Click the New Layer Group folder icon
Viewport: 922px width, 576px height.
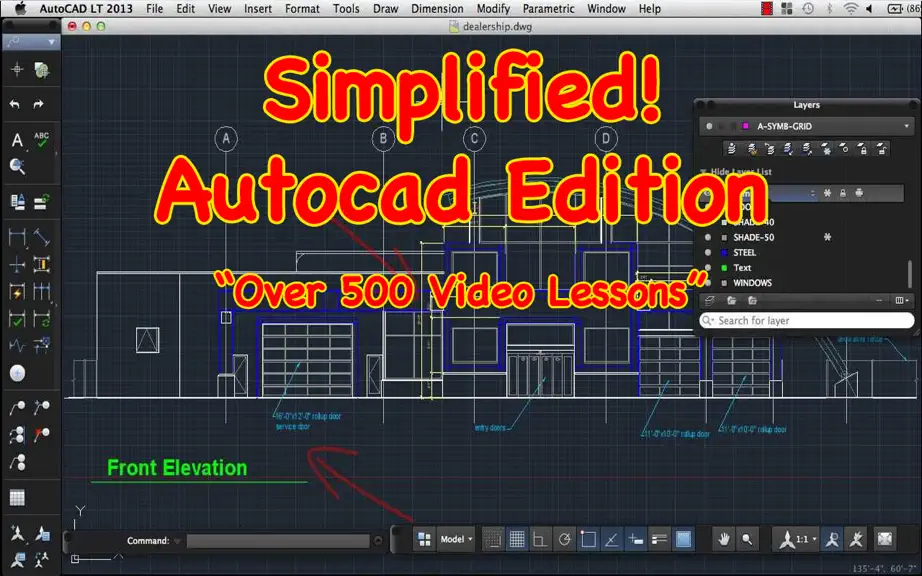pos(731,301)
